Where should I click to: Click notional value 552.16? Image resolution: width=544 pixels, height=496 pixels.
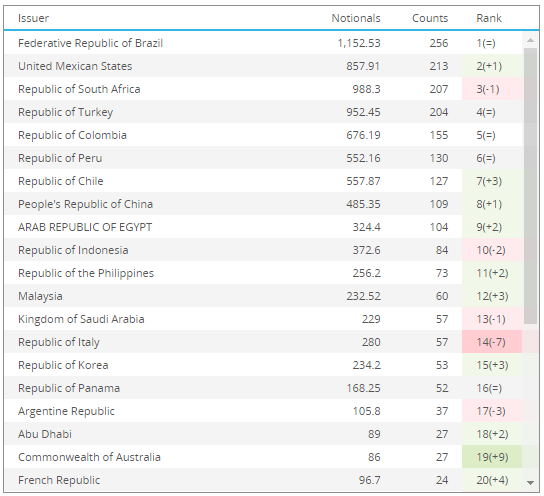363,158
